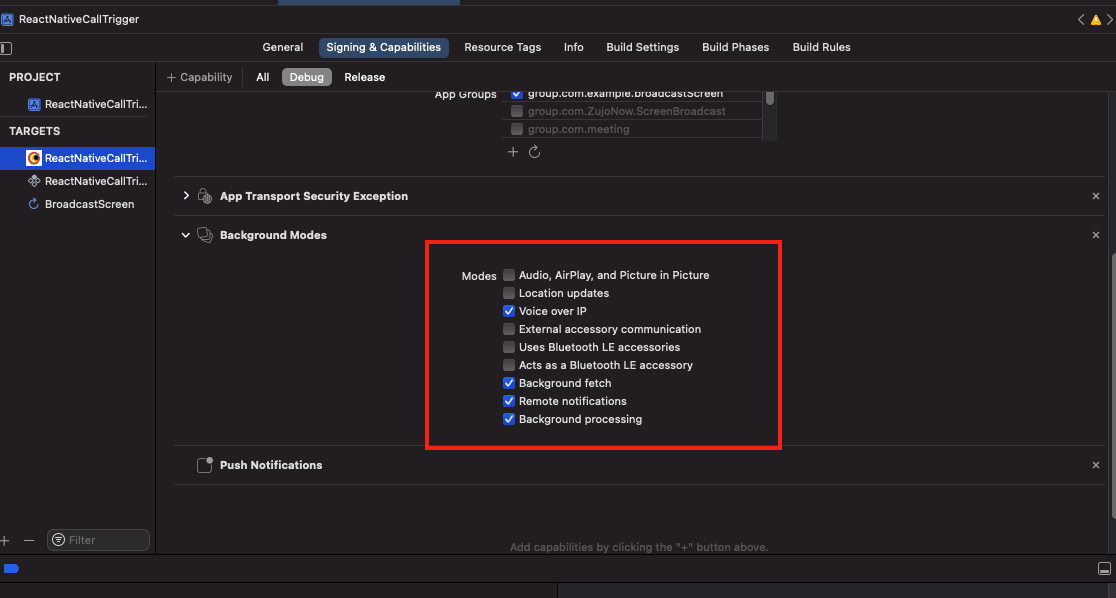Click the App Groups list scrollbar
This screenshot has height=598, width=1116.
[x=769, y=98]
